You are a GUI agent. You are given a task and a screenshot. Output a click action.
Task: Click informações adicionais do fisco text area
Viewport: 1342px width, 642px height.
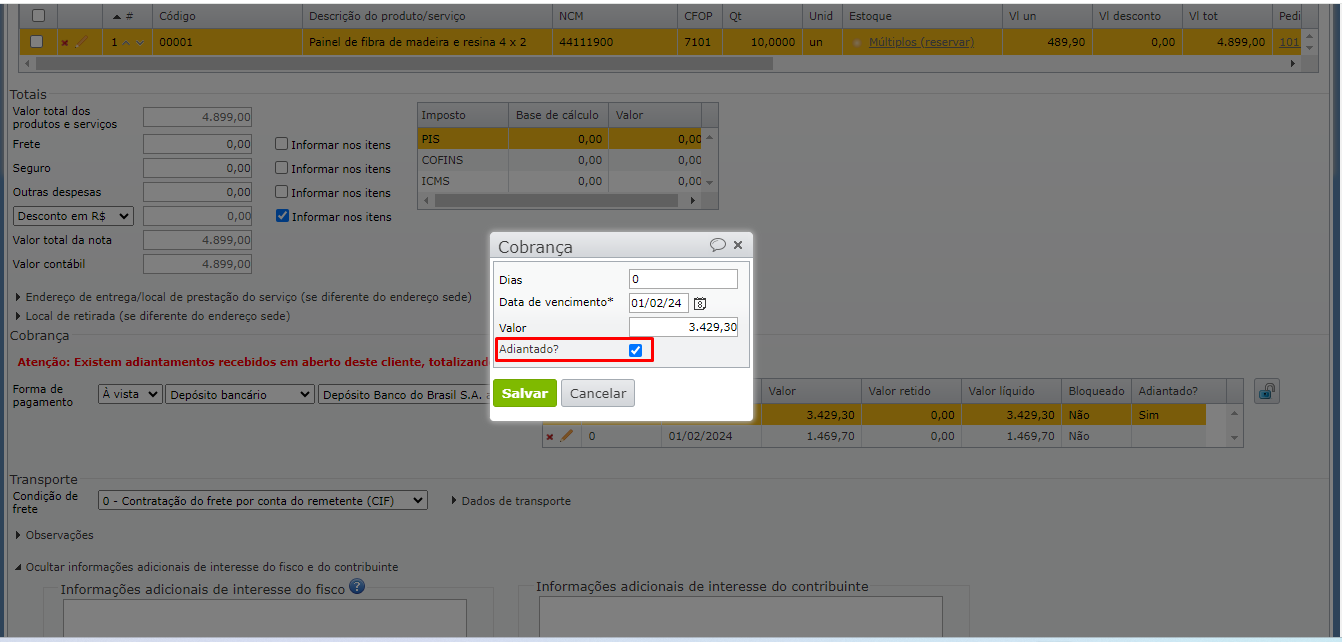pyautogui.click(x=265, y=620)
